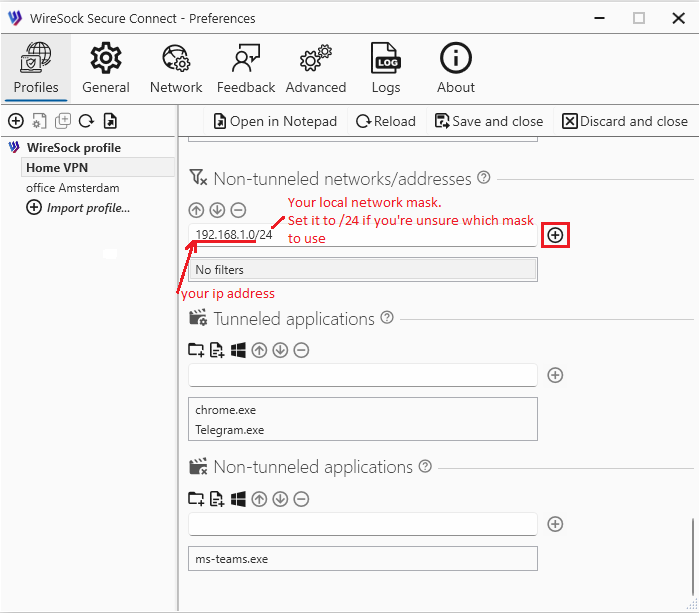This screenshot has width=699, height=613.
Task: Open the Network settings tab
Action: [x=176, y=68]
